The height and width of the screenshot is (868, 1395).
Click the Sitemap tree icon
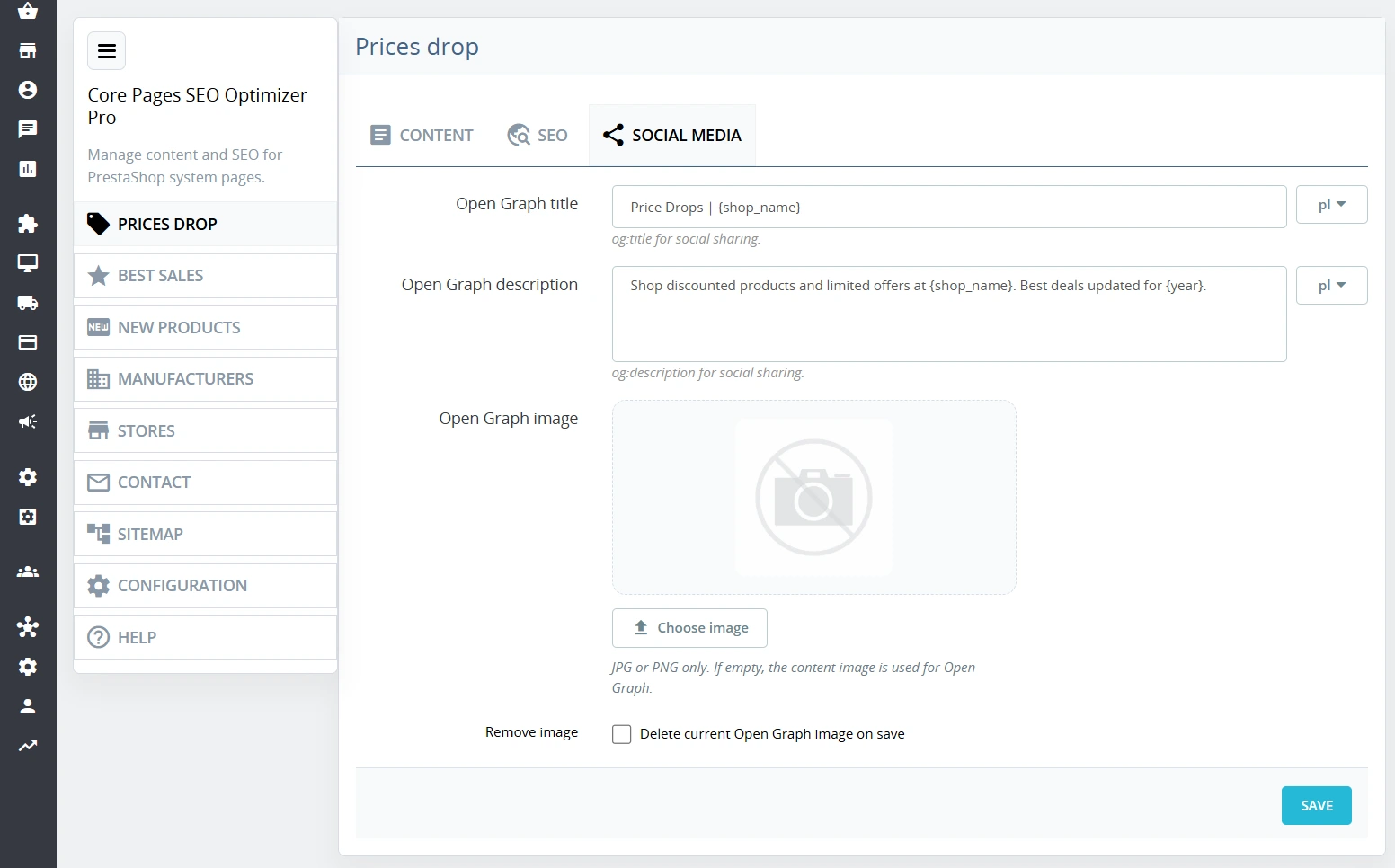pyautogui.click(x=98, y=534)
